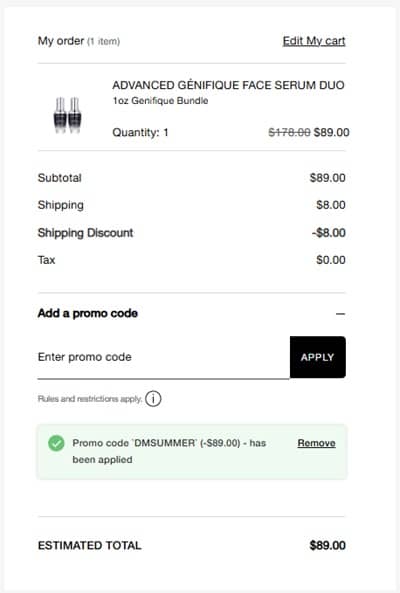Open the Edit My cart link
Viewport: 400px width, 593px height.
click(314, 41)
